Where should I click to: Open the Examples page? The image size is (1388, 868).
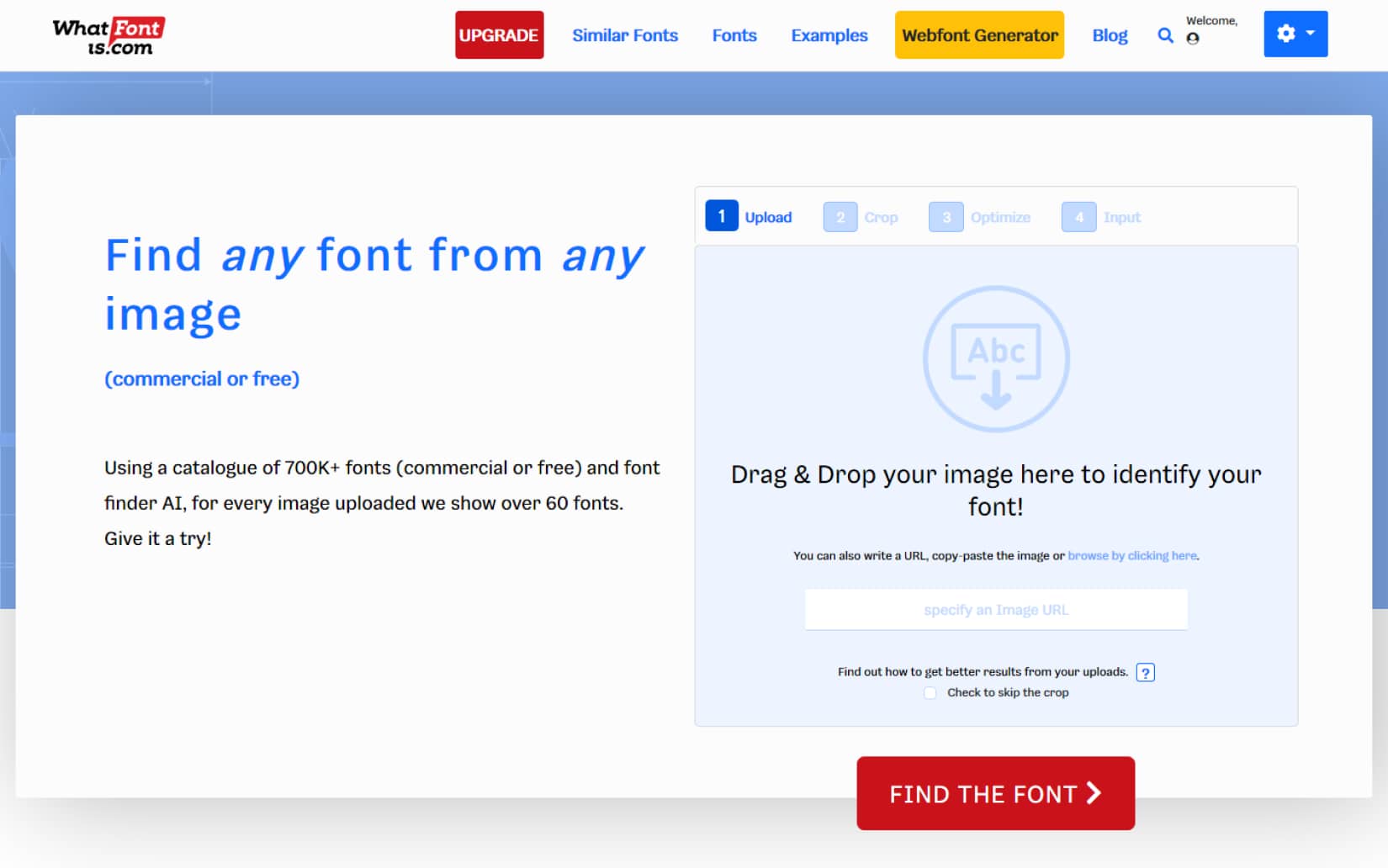click(x=829, y=35)
